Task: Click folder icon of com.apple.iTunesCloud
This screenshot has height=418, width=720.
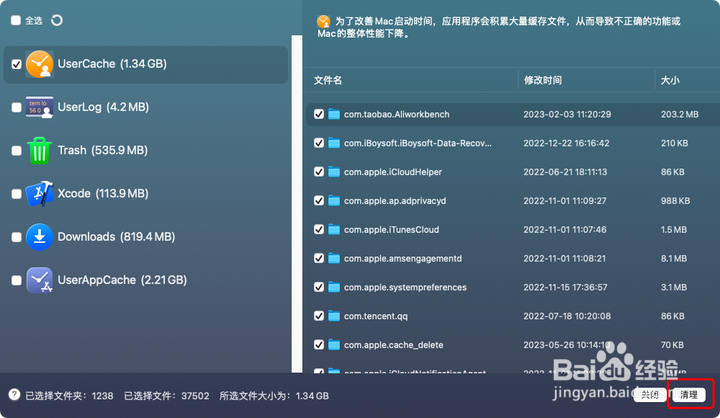Action: pyautogui.click(x=334, y=229)
